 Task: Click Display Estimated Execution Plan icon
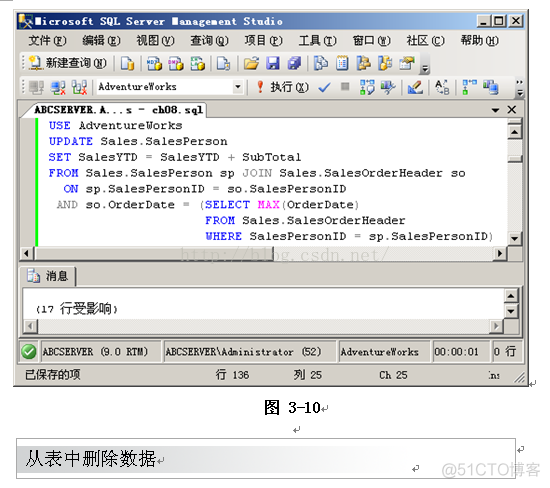pos(367,87)
